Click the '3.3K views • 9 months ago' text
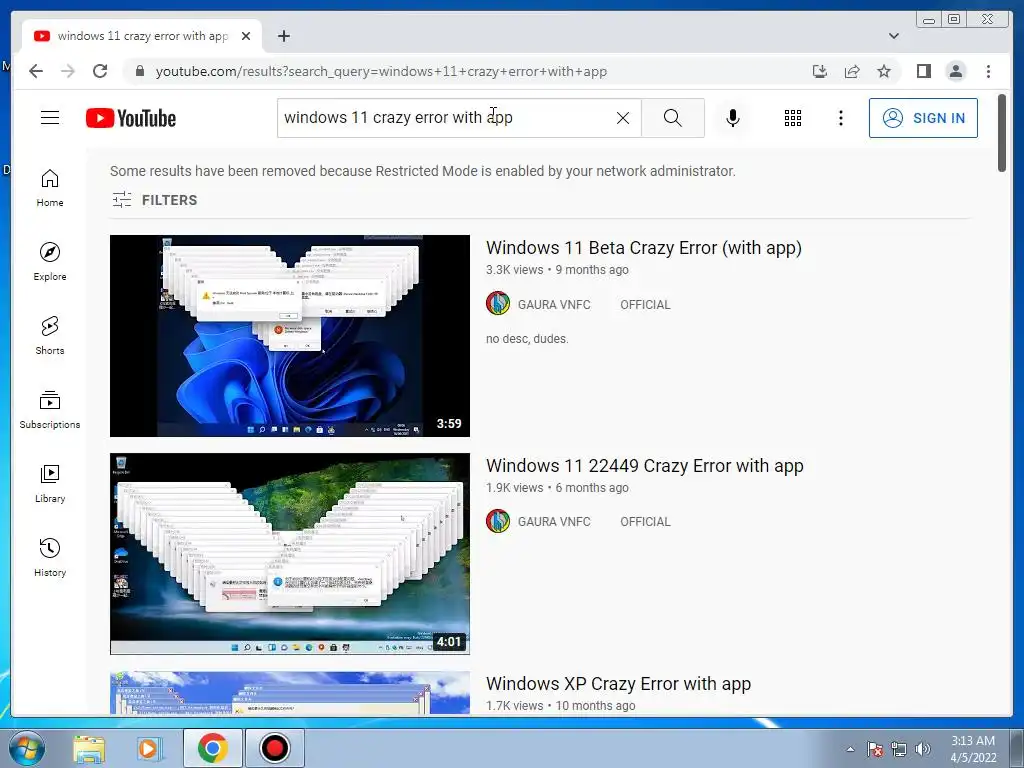The image size is (1024, 768). point(557,270)
